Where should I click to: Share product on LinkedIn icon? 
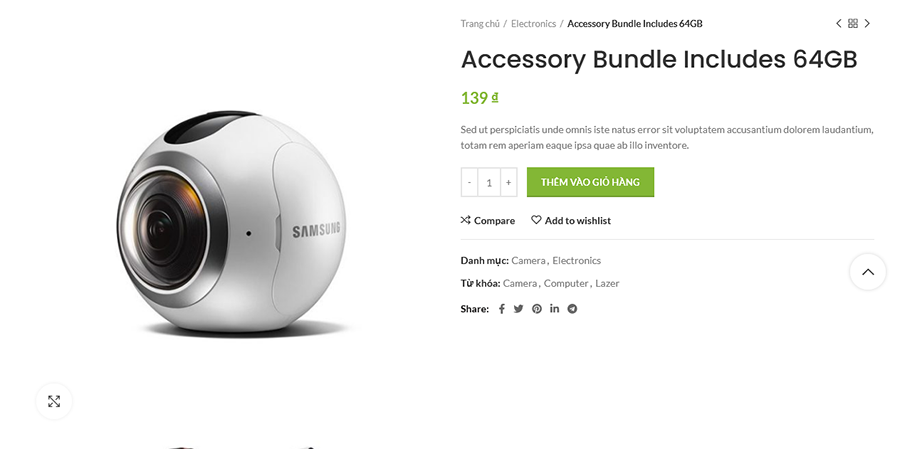click(x=554, y=308)
